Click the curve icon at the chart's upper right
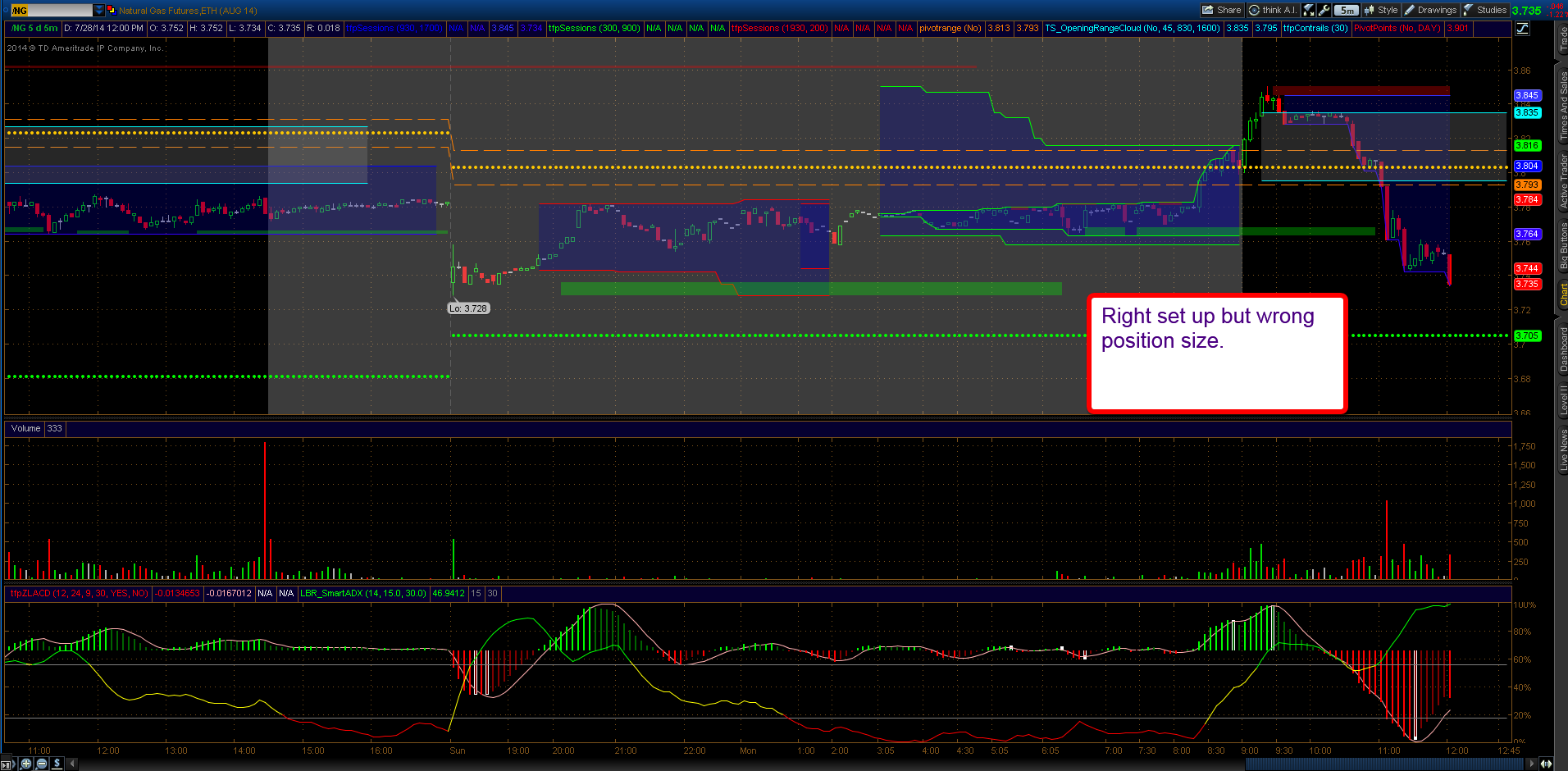This screenshot has width=1568, height=771. (x=1522, y=28)
